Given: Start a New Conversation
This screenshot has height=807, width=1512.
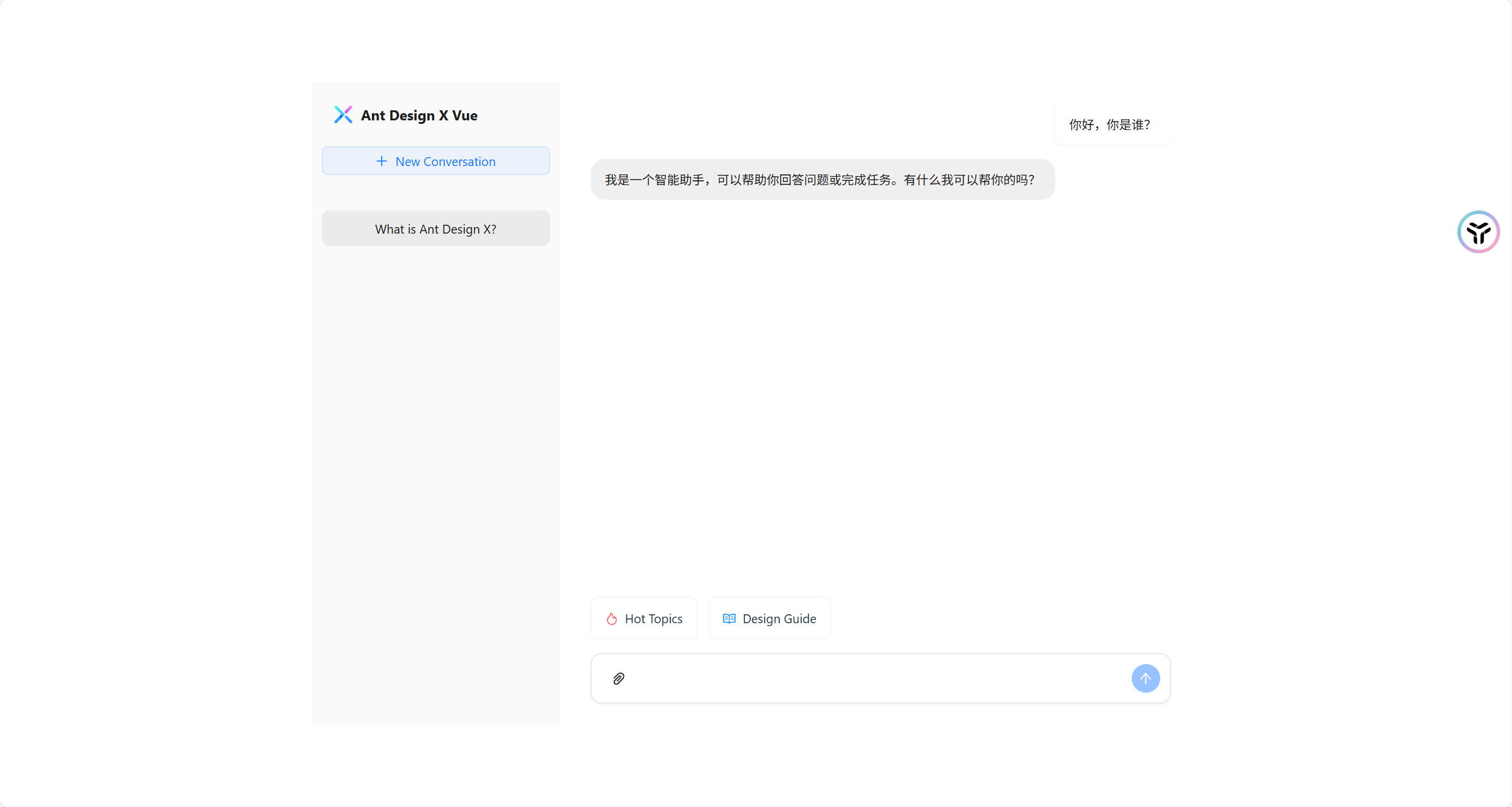Looking at the screenshot, I should 435,161.
